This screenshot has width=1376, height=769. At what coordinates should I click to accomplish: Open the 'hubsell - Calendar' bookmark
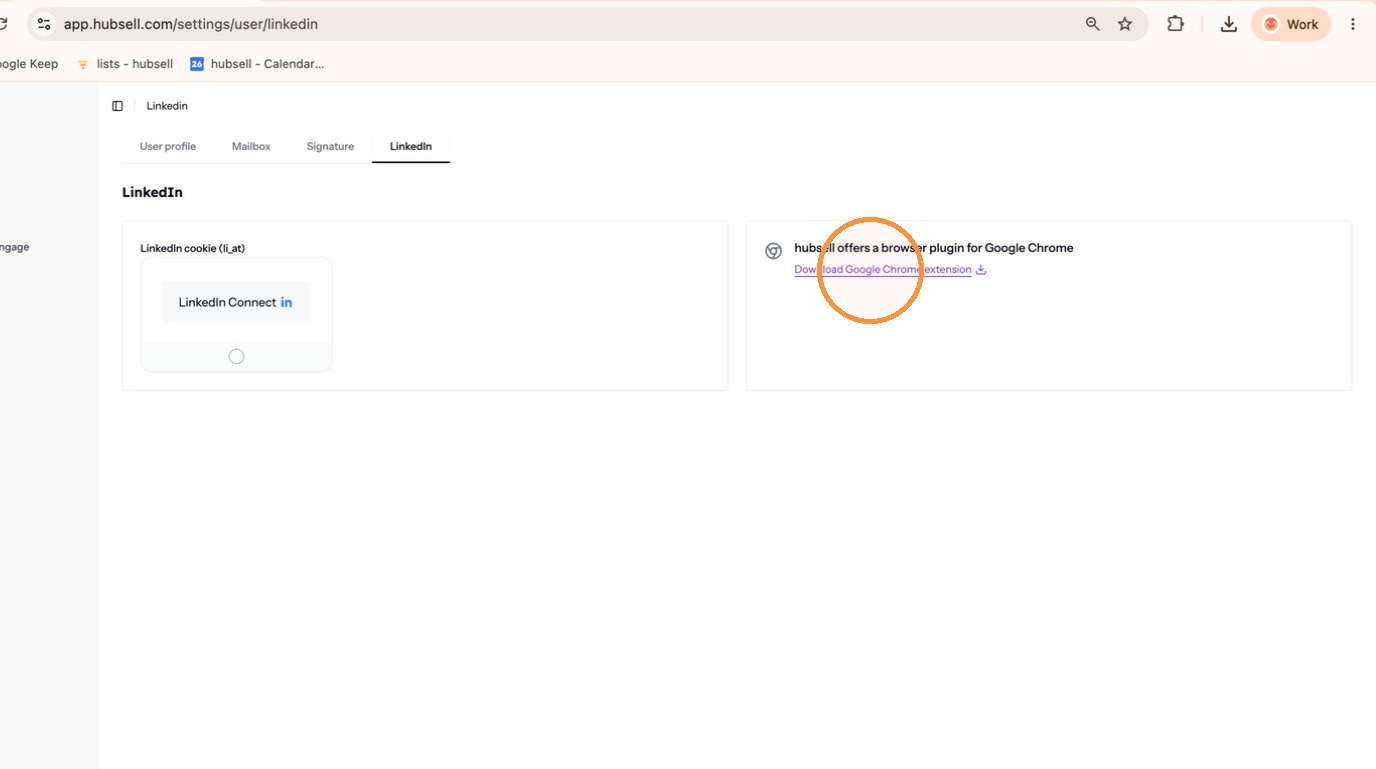[257, 64]
